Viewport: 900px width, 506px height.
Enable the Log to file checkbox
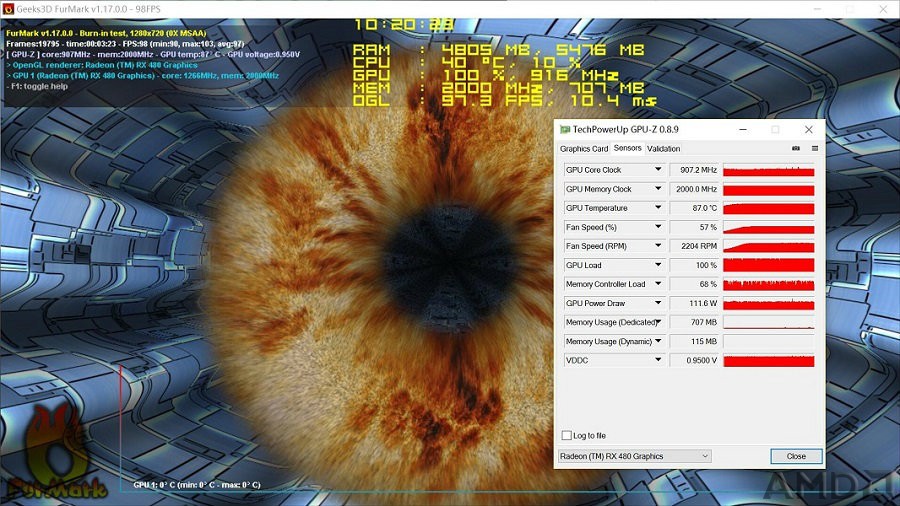[x=567, y=435]
